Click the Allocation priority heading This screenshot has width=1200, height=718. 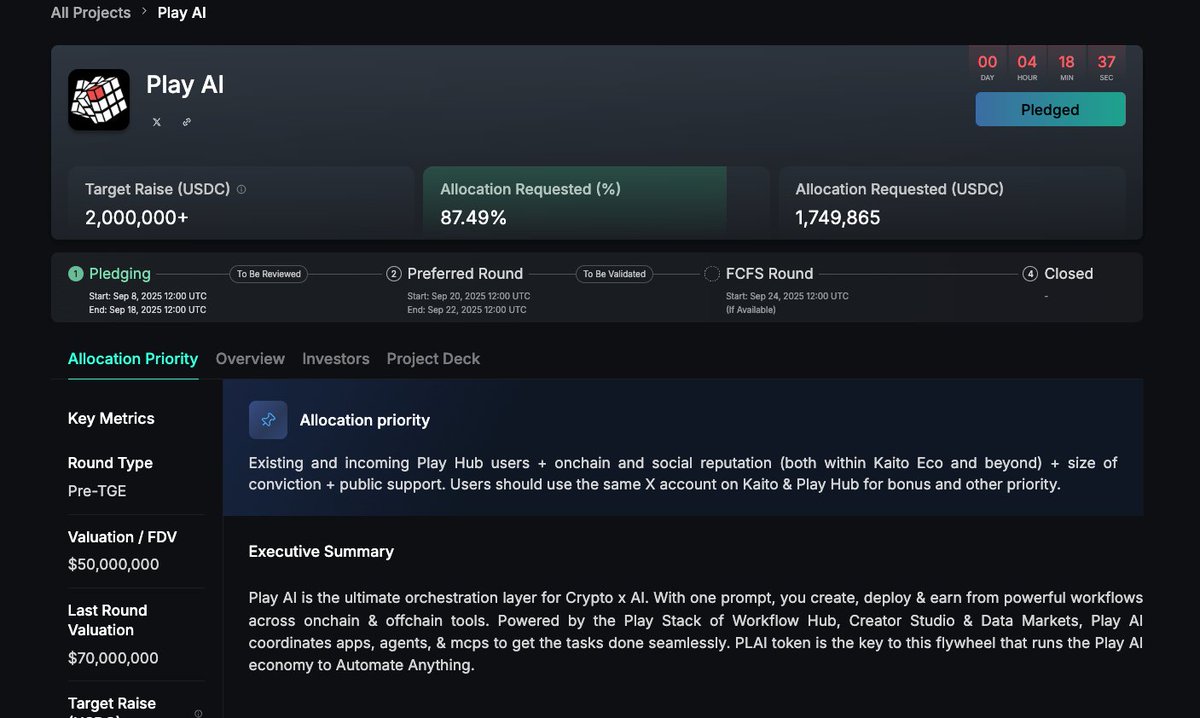tap(365, 420)
